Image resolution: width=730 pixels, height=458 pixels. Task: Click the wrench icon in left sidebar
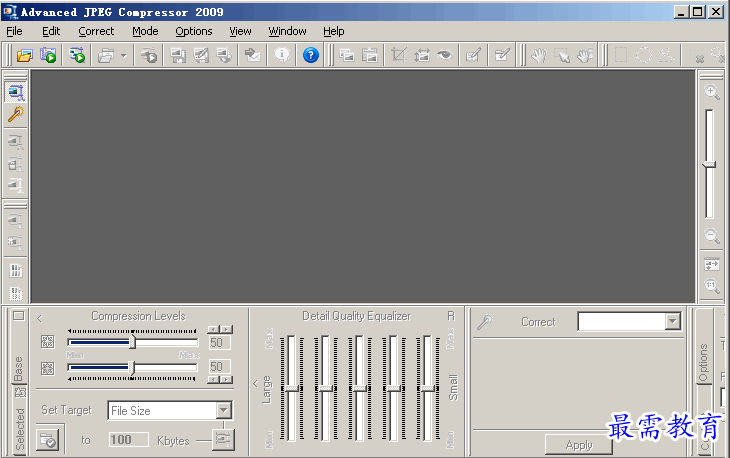point(15,115)
